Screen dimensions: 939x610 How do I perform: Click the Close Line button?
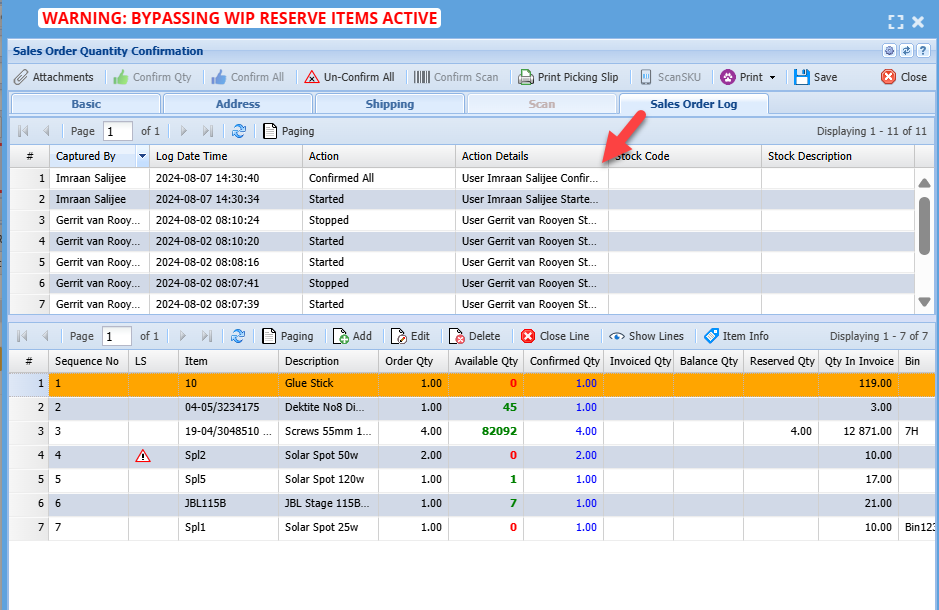554,337
